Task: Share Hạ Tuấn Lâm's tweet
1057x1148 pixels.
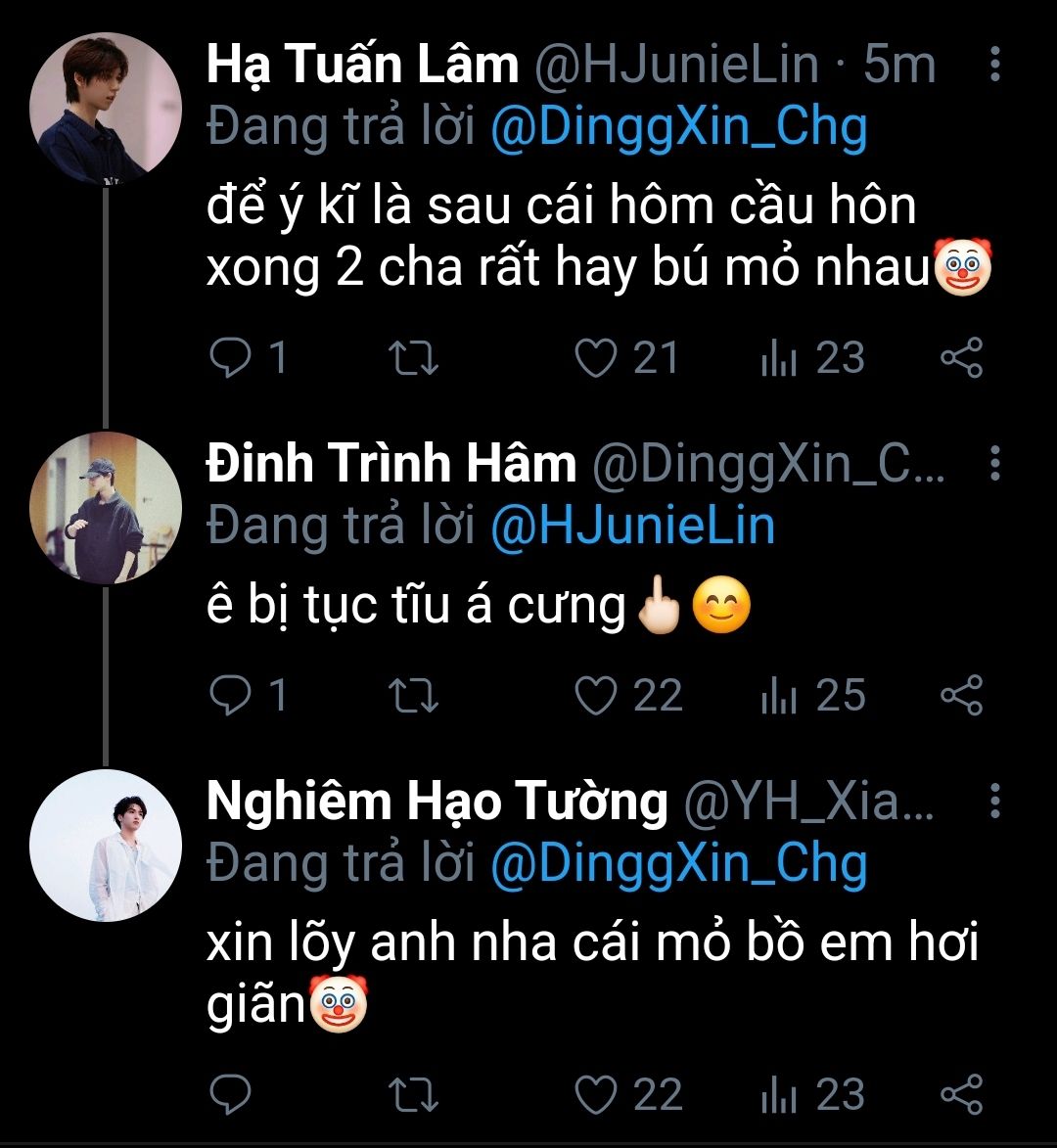Action: pyautogui.click(x=961, y=358)
